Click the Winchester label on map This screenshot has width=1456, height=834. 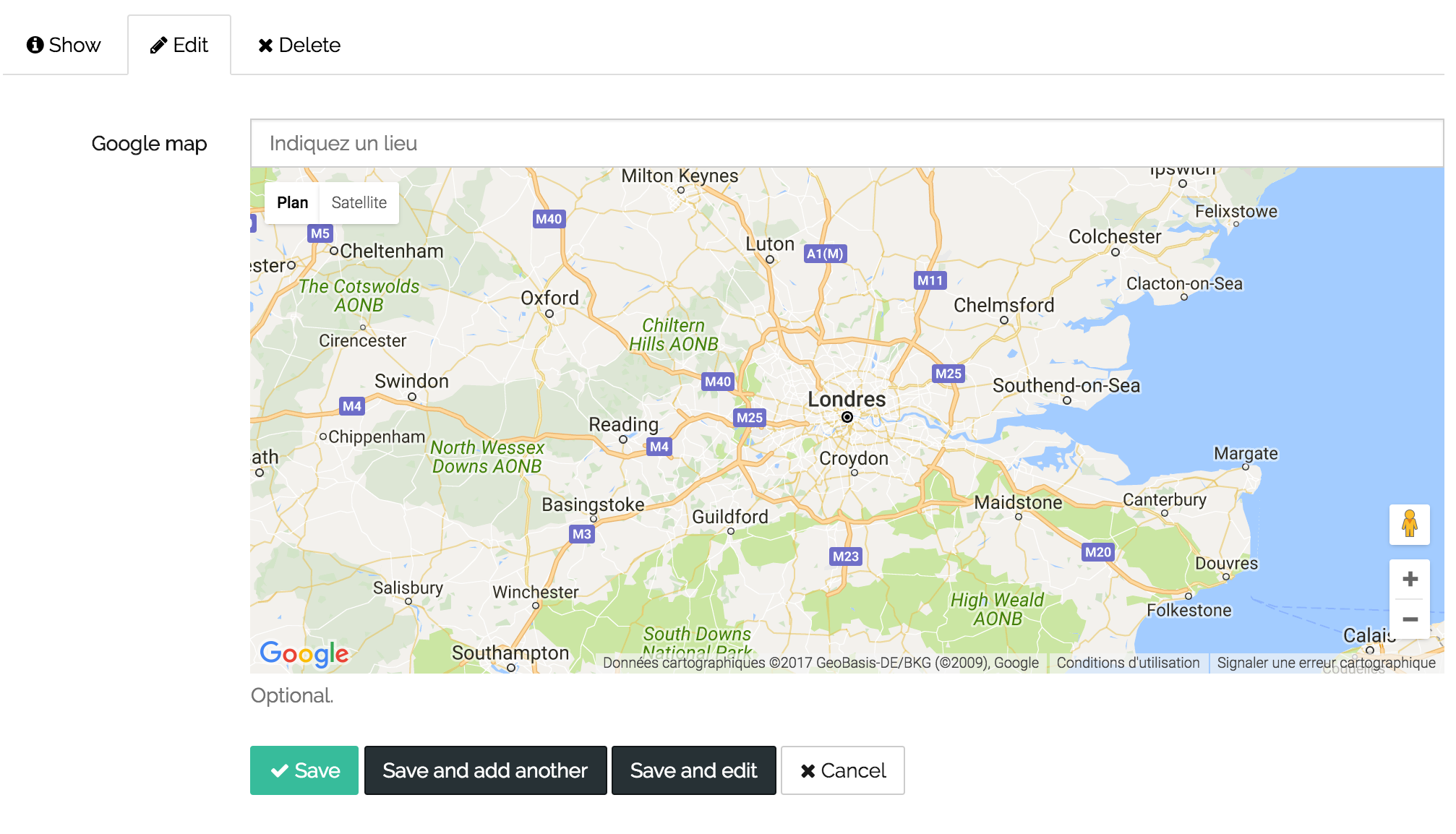535,592
